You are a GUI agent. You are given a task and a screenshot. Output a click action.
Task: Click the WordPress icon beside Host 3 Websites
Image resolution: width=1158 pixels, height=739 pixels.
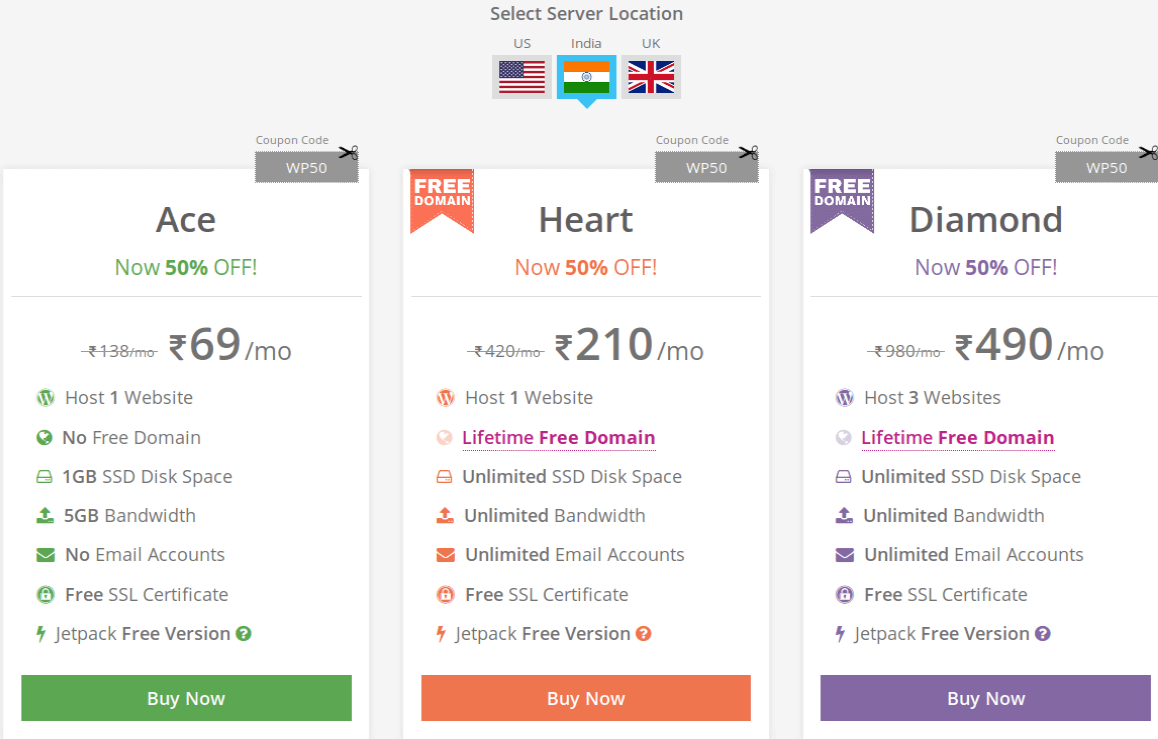(844, 398)
